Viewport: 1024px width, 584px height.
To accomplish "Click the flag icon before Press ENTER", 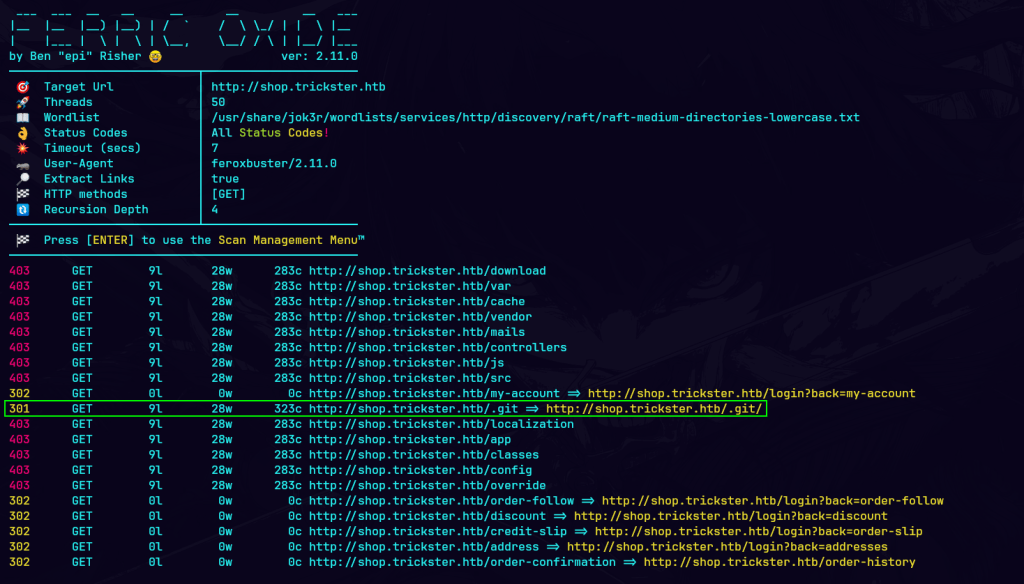I will coord(22,240).
